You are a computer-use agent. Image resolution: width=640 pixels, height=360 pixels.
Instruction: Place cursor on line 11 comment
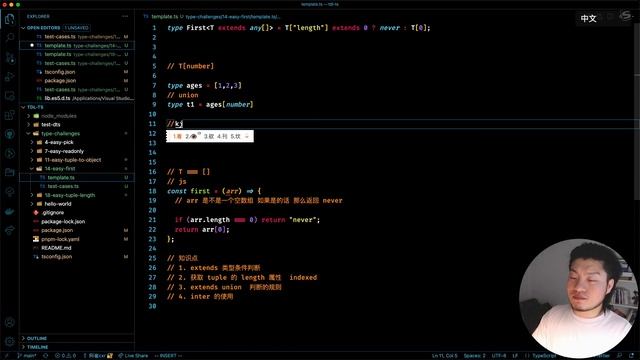click(x=175, y=124)
